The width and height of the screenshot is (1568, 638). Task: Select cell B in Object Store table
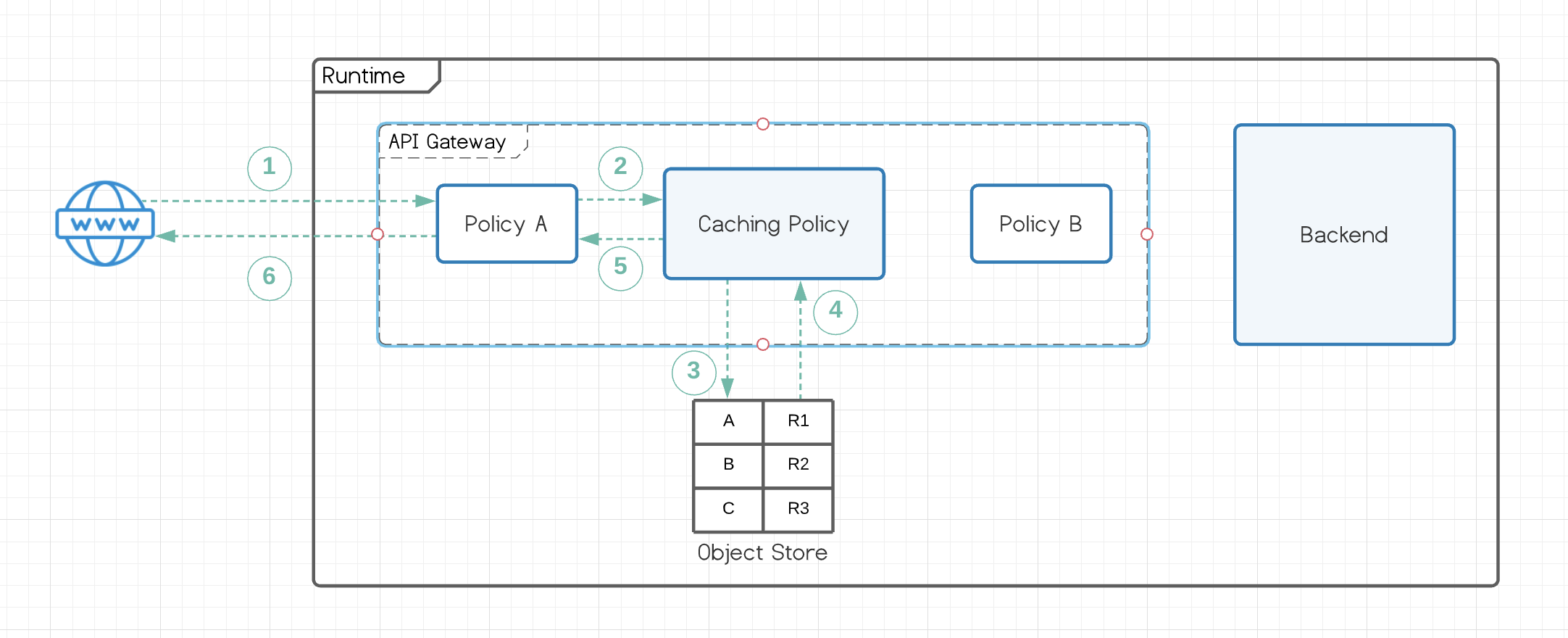[728, 465]
